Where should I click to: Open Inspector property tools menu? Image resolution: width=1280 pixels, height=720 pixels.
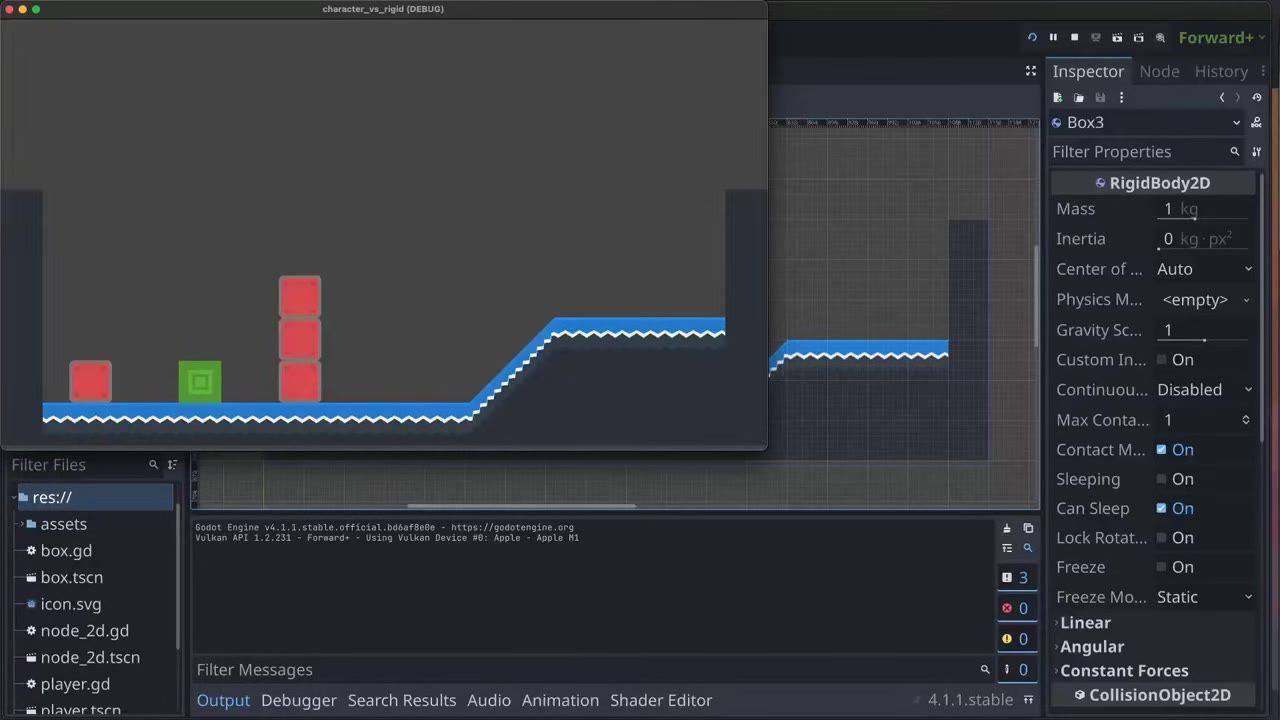pos(1257,152)
